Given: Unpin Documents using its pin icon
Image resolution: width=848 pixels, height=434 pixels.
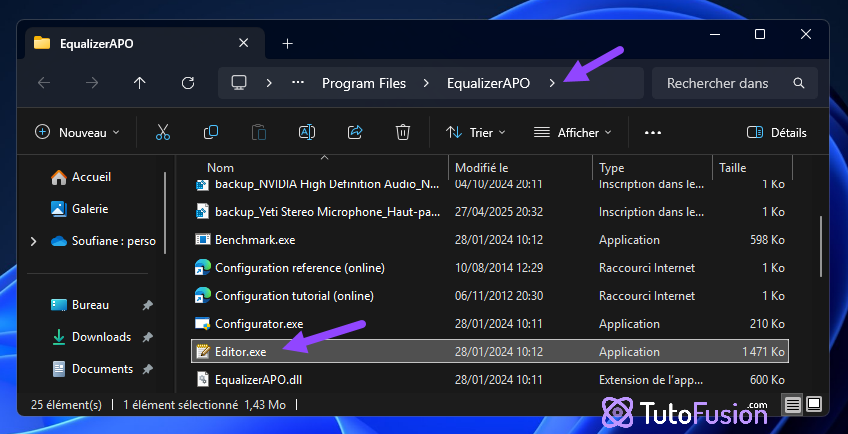Looking at the screenshot, I should coord(147,369).
